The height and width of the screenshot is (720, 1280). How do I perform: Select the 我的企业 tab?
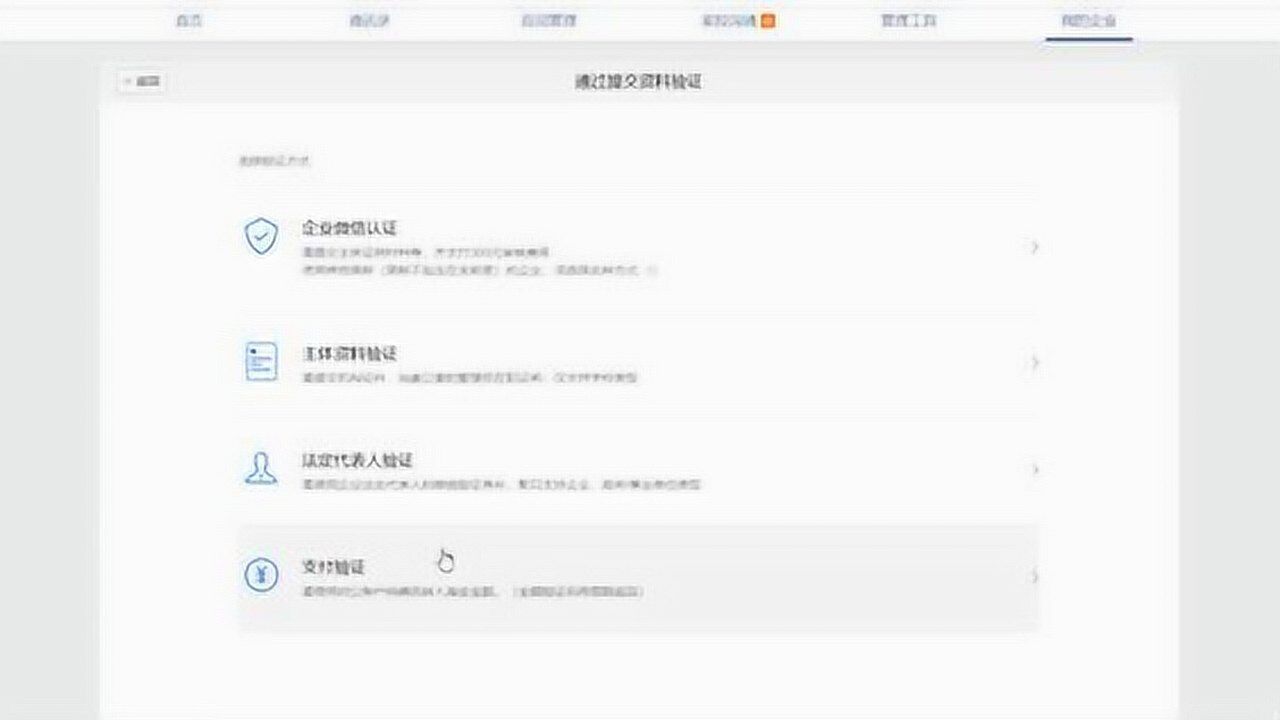click(x=1089, y=20)
